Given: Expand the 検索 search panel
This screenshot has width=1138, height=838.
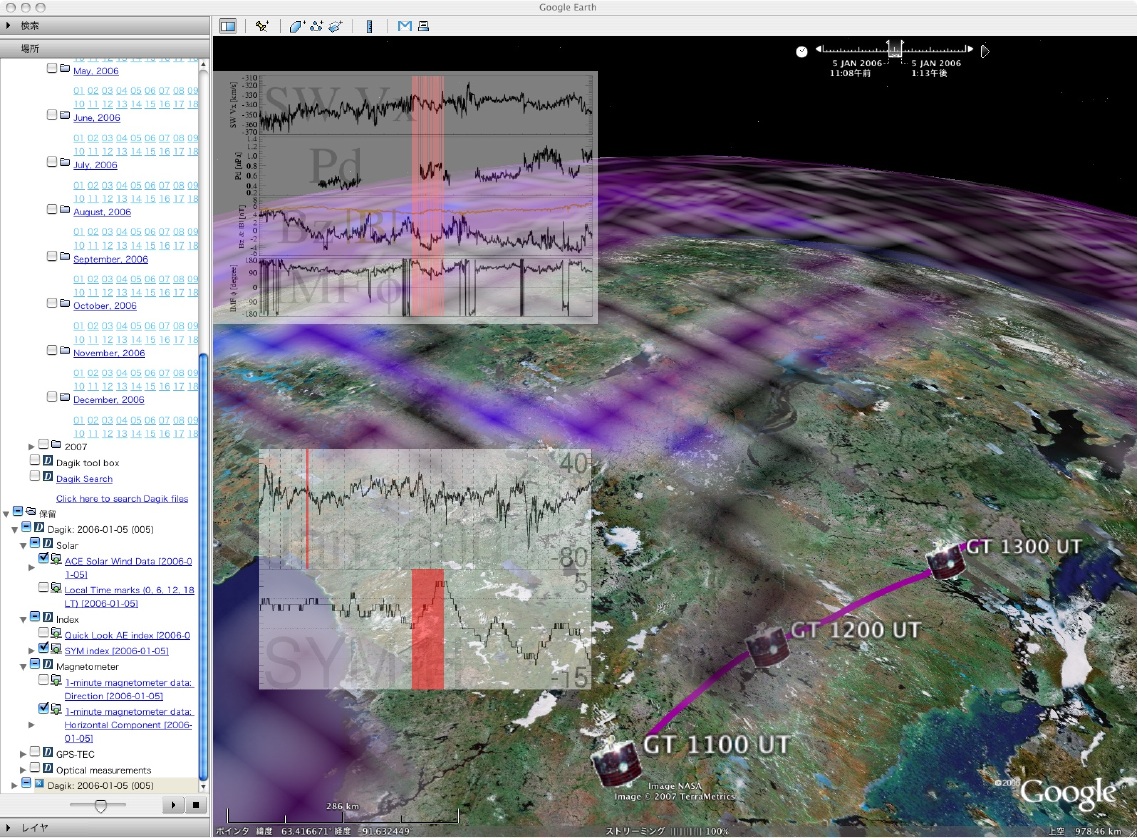Looking at the screenshot, I should (8, 26).
